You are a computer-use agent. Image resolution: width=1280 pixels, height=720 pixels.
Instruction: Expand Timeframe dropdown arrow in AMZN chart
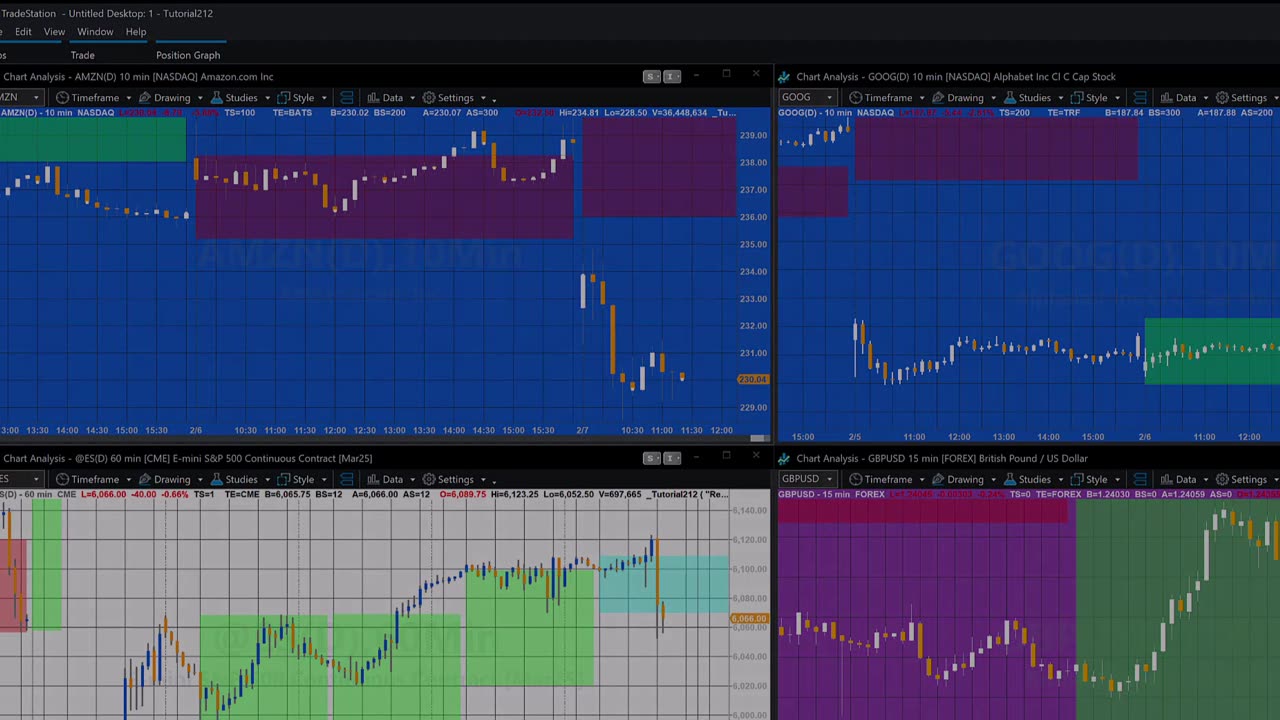[x=128, y=99]
